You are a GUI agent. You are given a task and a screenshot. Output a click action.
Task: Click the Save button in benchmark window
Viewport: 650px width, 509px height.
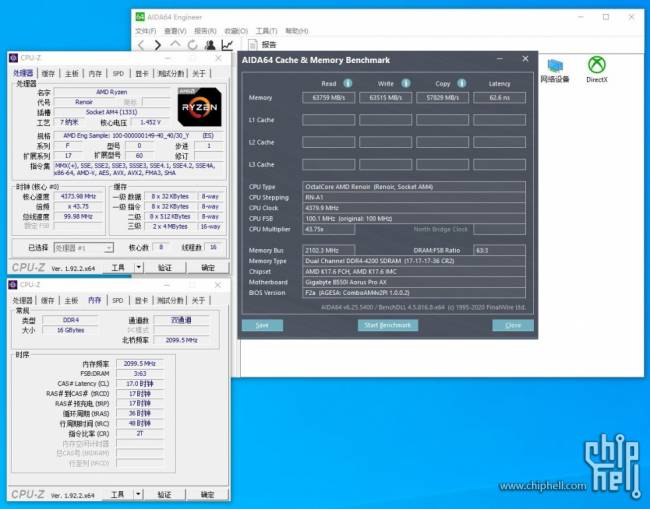click(262, 325)
